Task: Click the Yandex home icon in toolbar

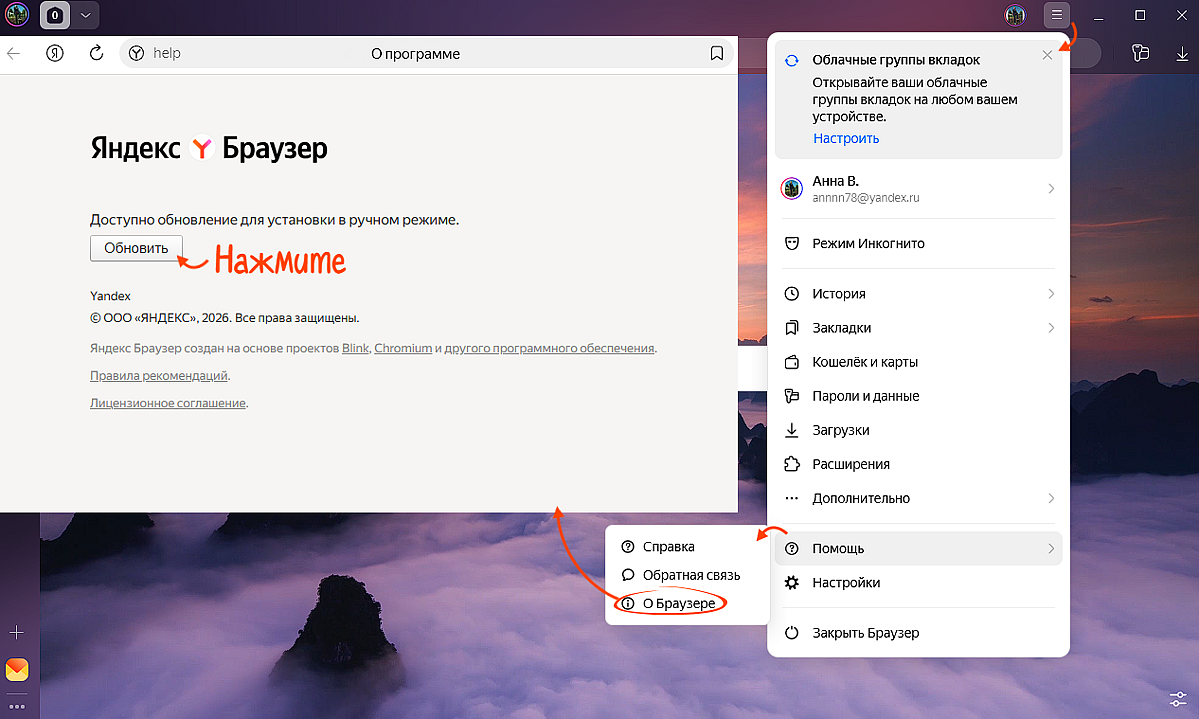Action: 55,54
